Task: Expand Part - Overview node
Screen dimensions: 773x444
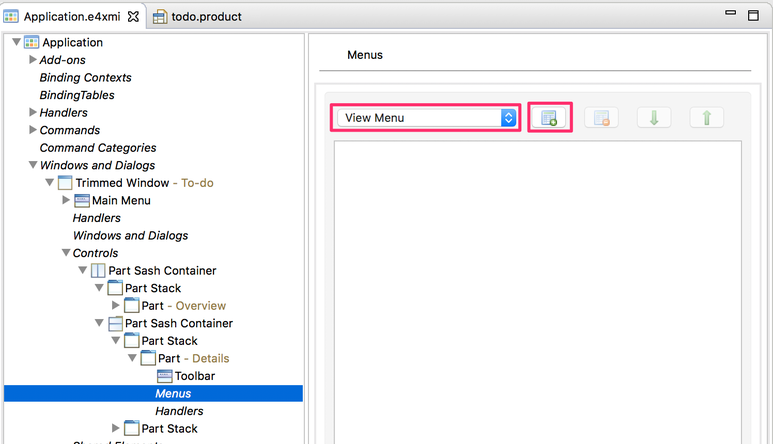Action: point(115,306)
